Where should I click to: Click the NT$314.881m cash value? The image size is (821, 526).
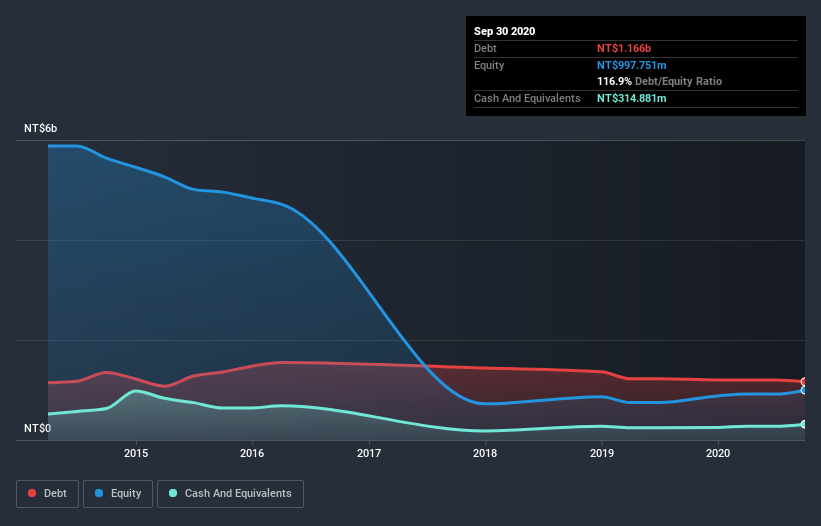[632, 98]
